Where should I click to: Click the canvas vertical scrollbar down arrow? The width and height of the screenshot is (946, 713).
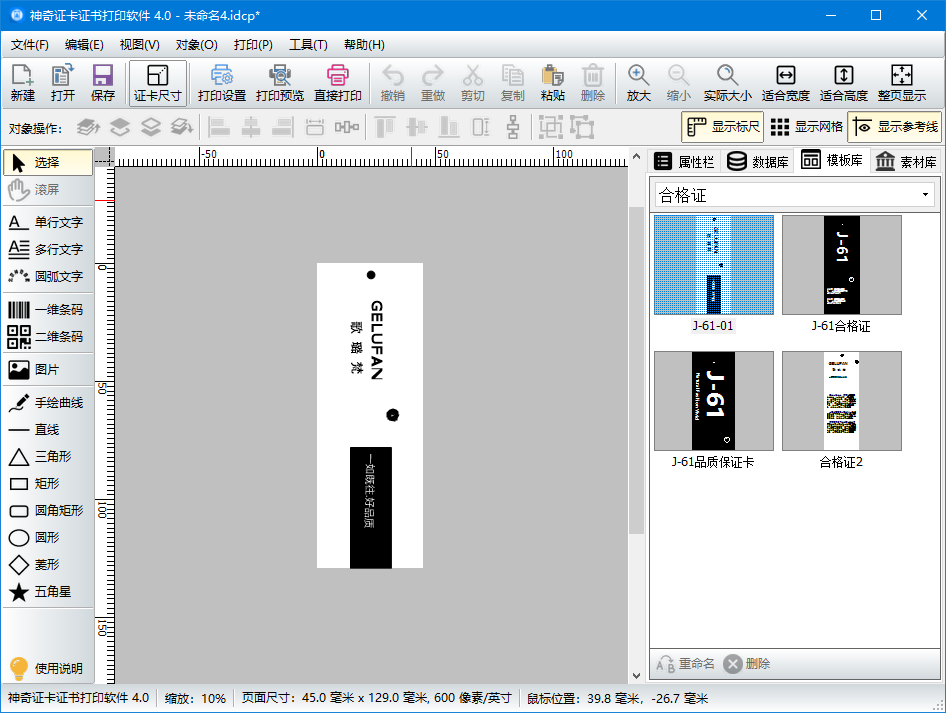pyautogui.click(x=636, y=676)
